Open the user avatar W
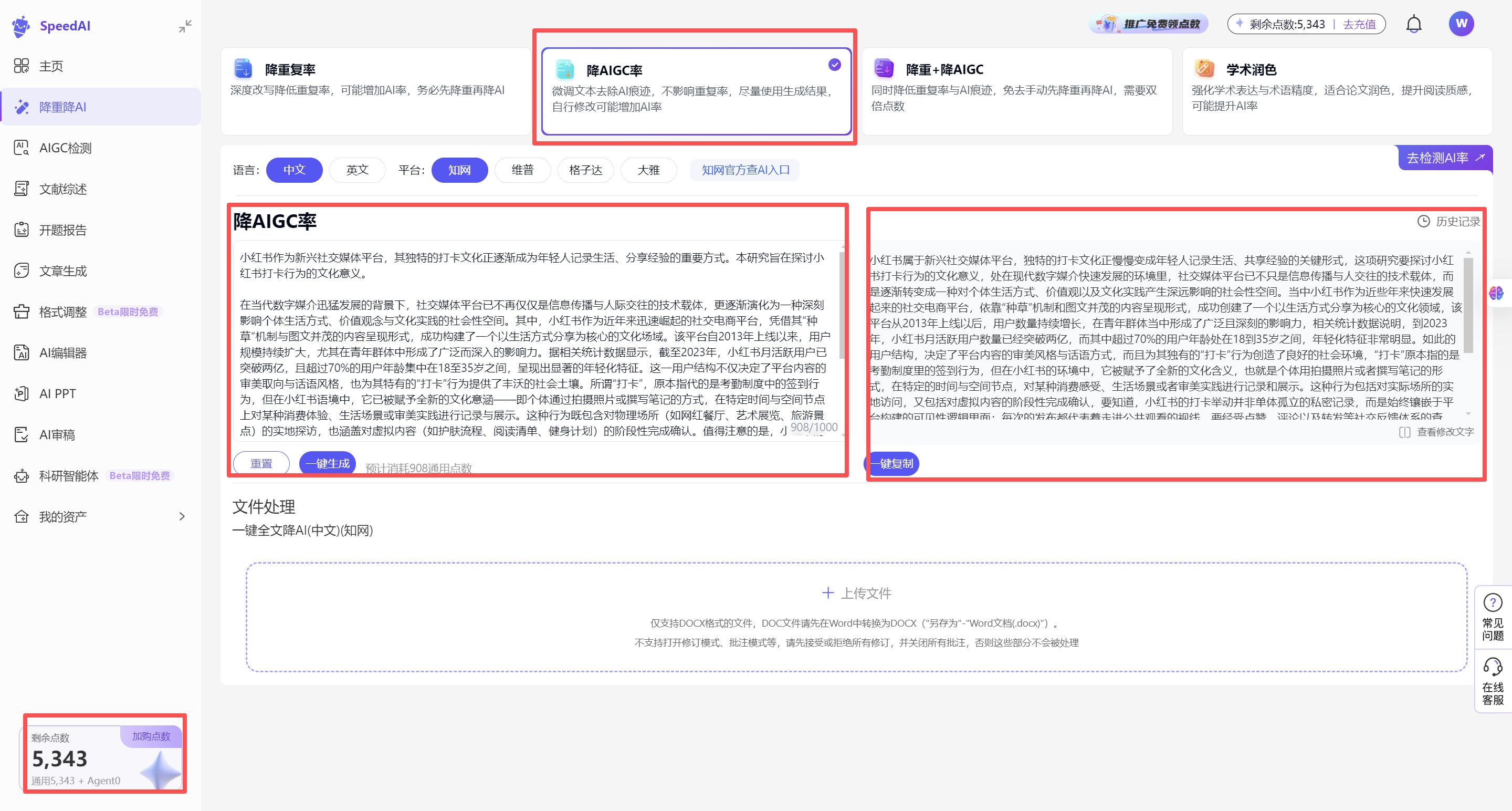The image size is (1512, 811). [1461, 24]
